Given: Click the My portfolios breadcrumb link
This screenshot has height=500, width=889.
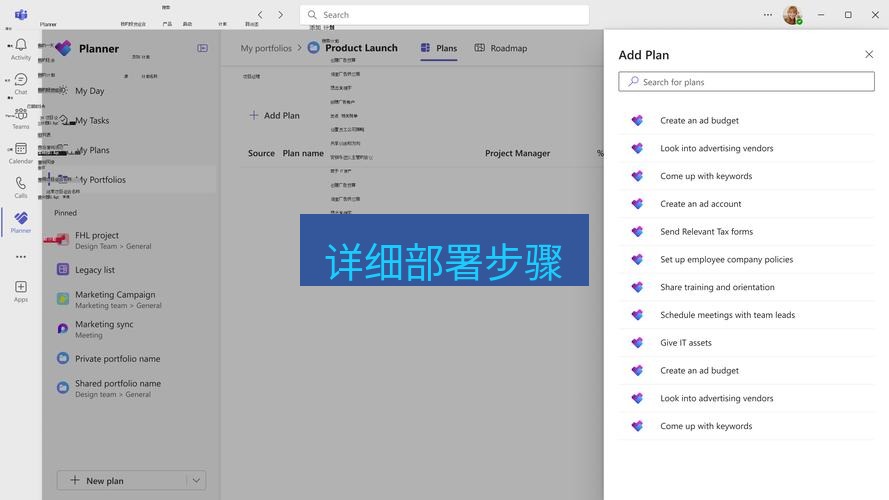Looking at the screenshot, I should tap(266, 48).
